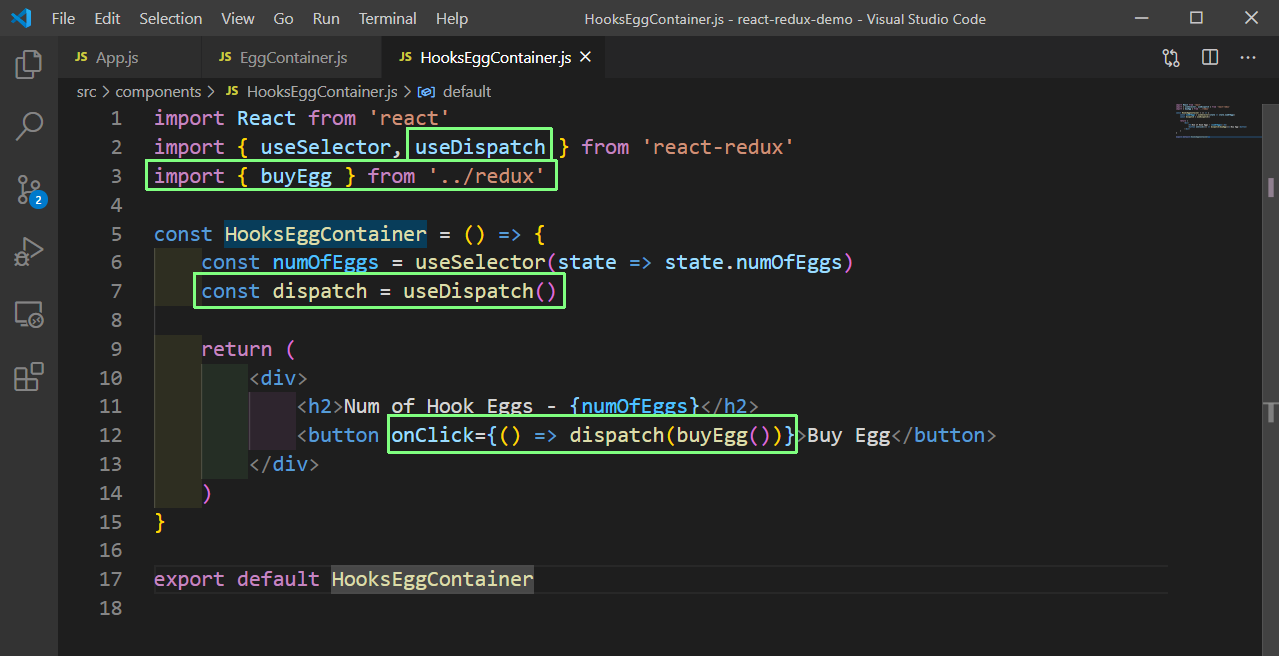
Task: Click onClick attribute on line 12
Action: pos(432,435)
